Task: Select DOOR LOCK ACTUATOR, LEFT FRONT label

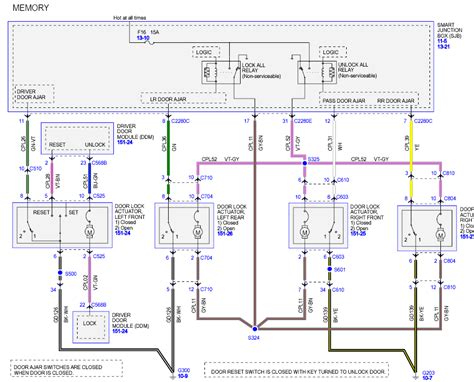Action: pos(130,211)
